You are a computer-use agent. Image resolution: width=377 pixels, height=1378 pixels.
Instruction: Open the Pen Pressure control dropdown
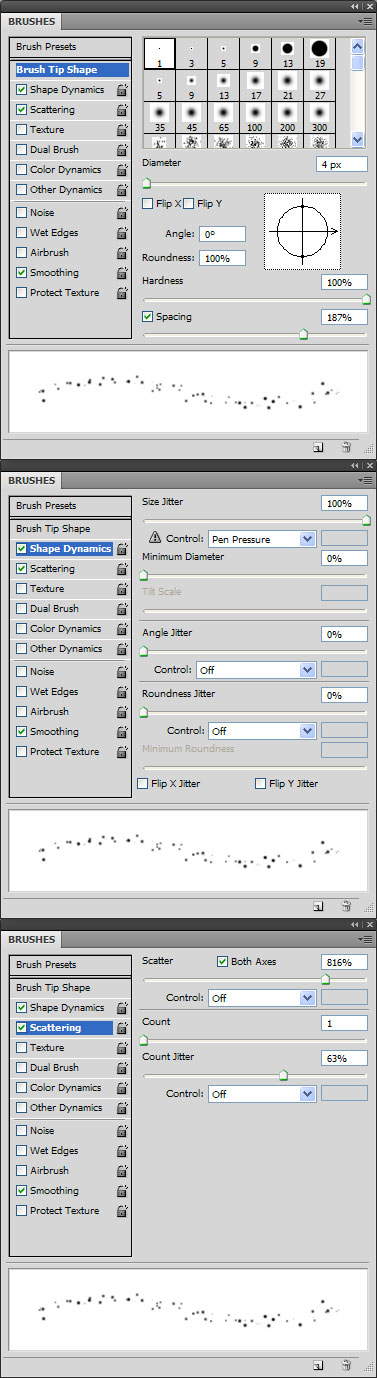[x=261, y=539]
